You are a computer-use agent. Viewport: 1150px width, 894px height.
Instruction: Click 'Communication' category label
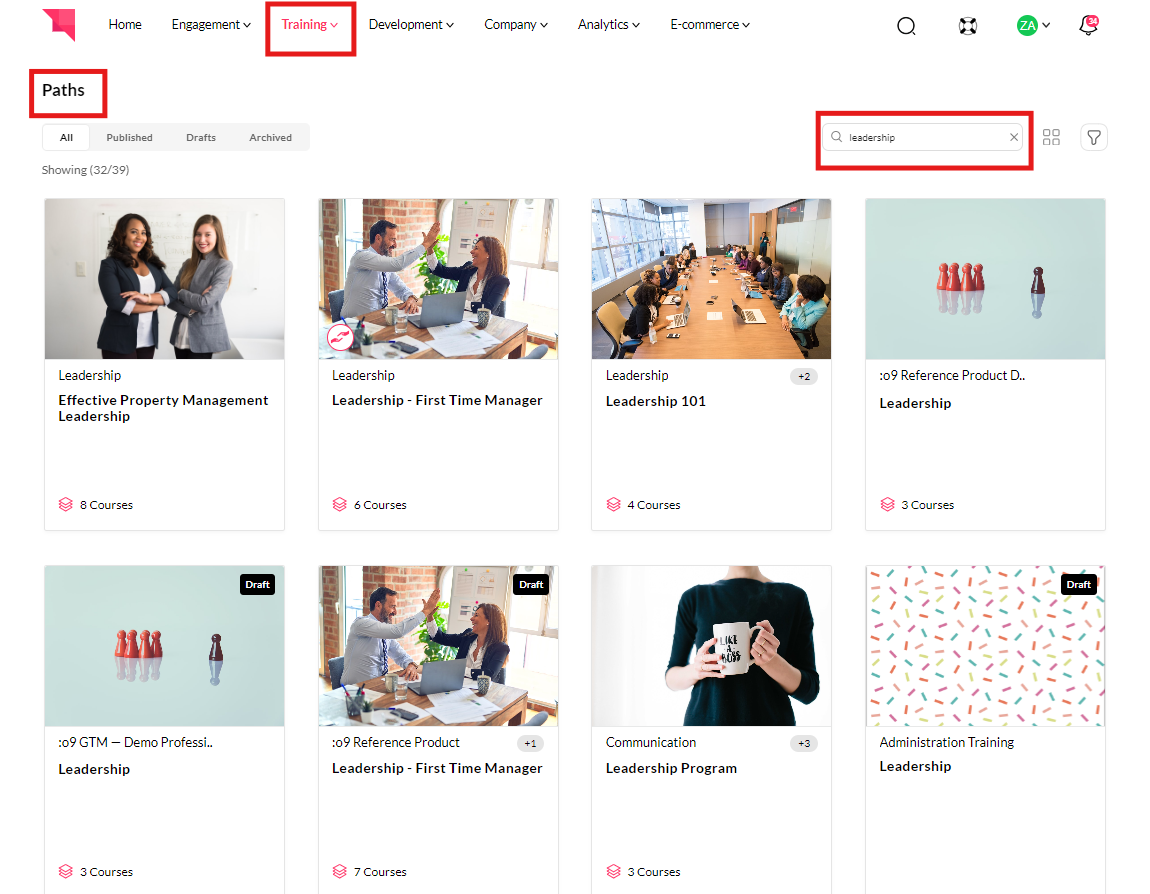point(651,742)
